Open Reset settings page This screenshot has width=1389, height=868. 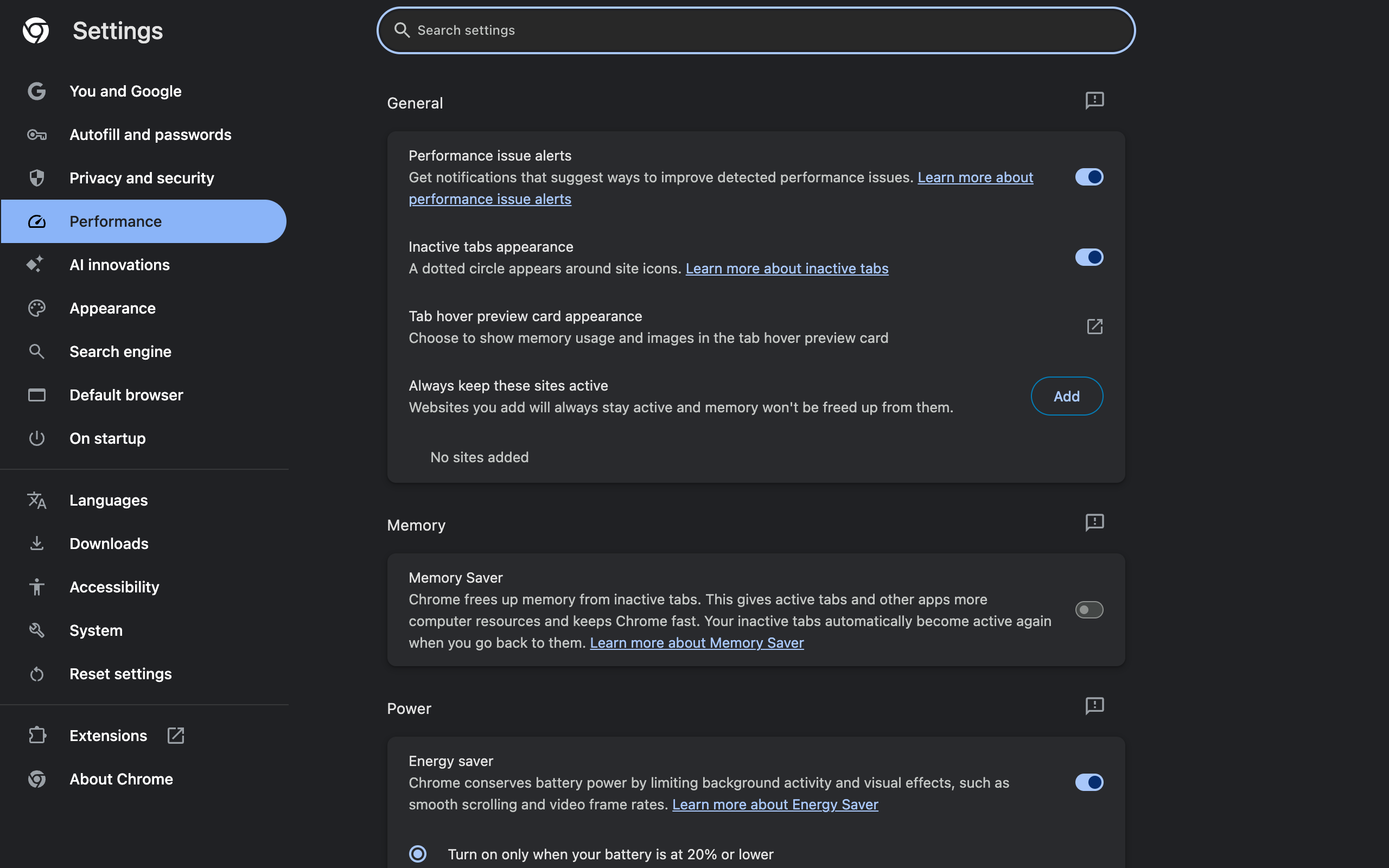143,674
